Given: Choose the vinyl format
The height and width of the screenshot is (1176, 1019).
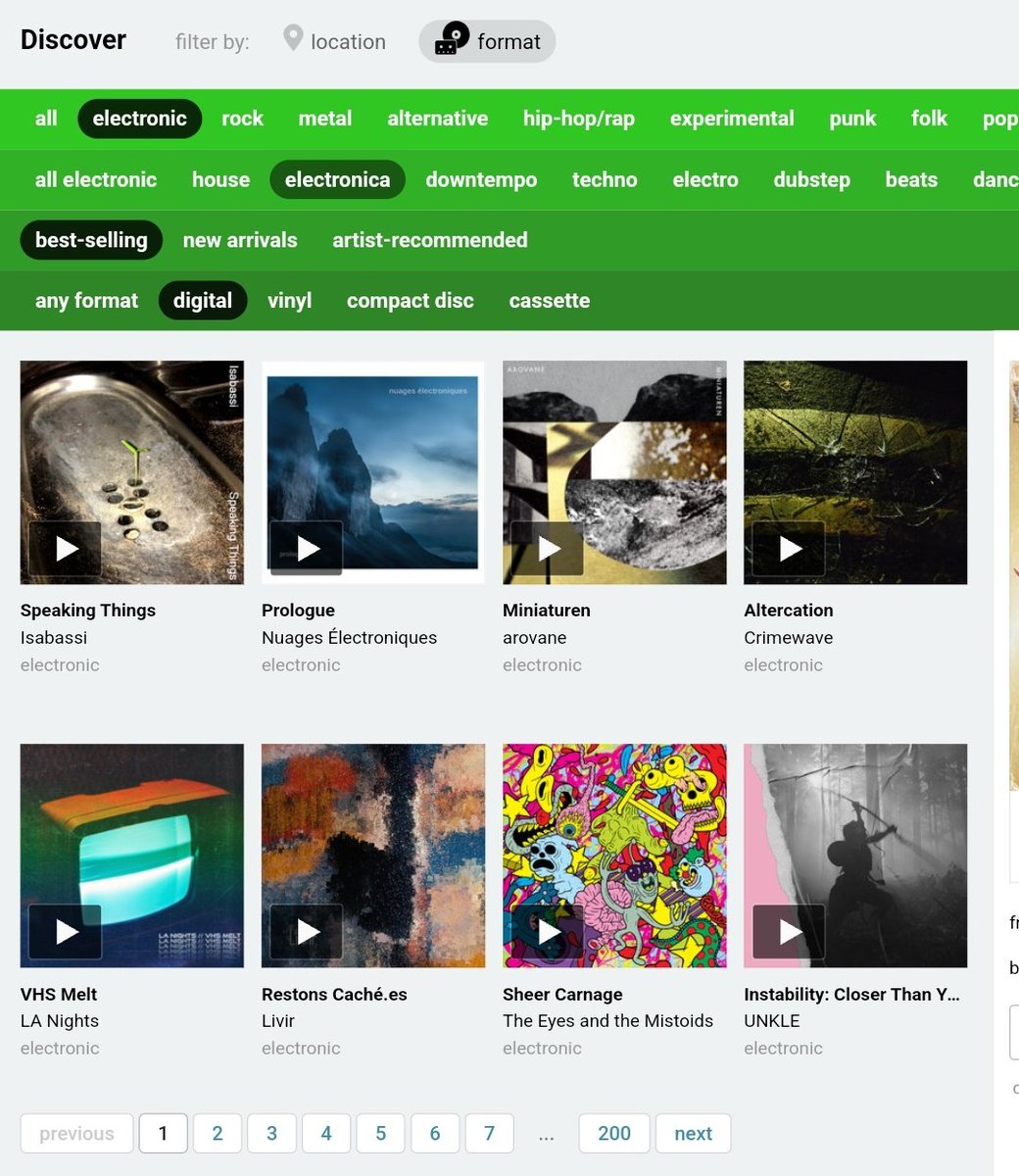Looking at the screenshot, I should [289, 301].
